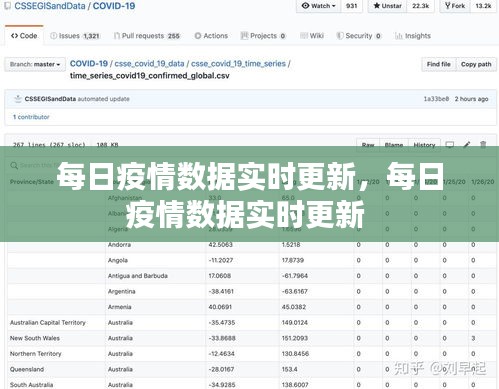Click the Wiki tab book icon
Viewport: 499px width, 389px height.
[304, 36]
